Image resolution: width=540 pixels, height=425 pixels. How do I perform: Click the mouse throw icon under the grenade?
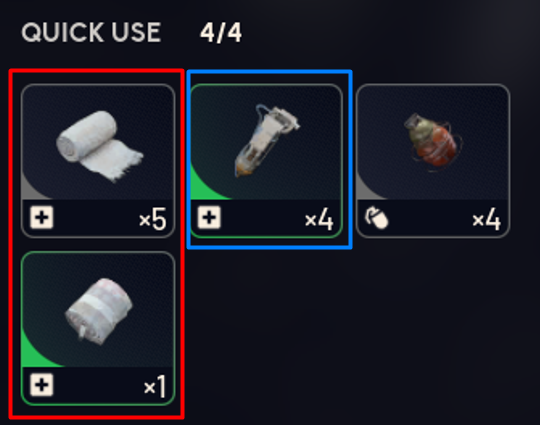(376, 218)
